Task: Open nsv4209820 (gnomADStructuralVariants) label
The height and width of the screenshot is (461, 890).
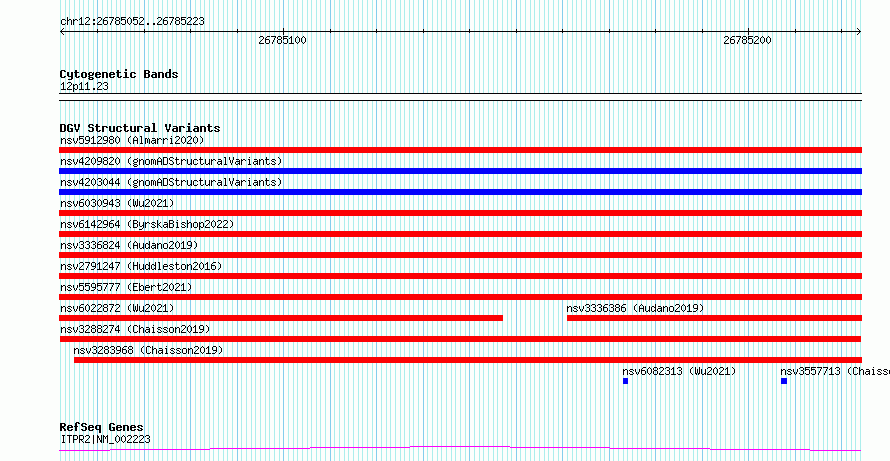Action: click(x=171, y=161)
